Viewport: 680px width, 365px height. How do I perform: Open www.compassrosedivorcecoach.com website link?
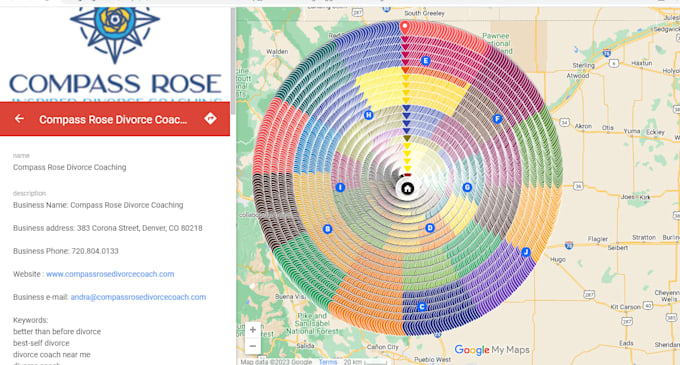(x=110, y=274)
